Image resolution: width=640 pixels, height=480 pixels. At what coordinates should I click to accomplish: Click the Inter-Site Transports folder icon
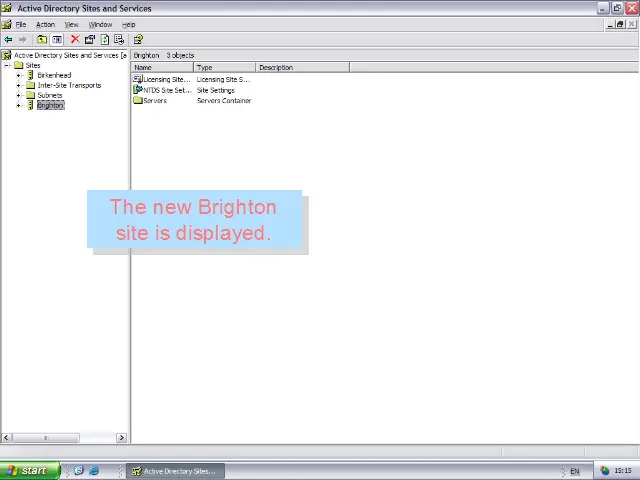(31, 85)
